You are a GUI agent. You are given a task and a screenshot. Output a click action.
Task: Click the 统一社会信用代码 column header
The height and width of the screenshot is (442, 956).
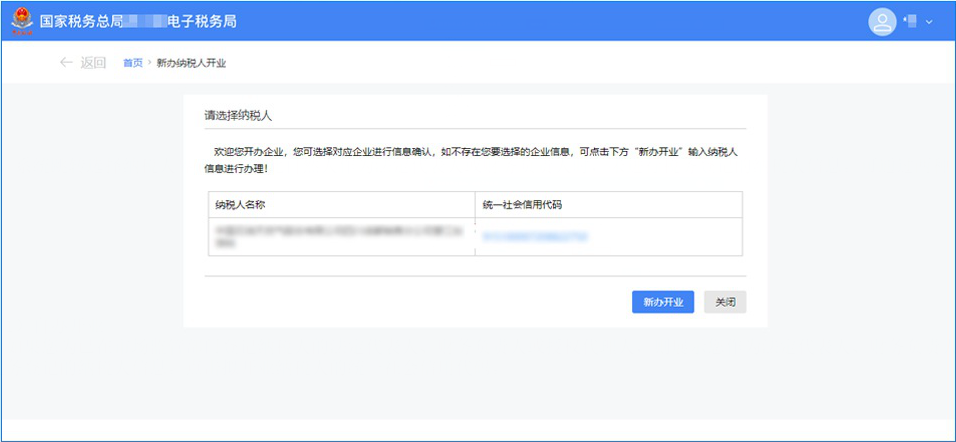[522, 205]
